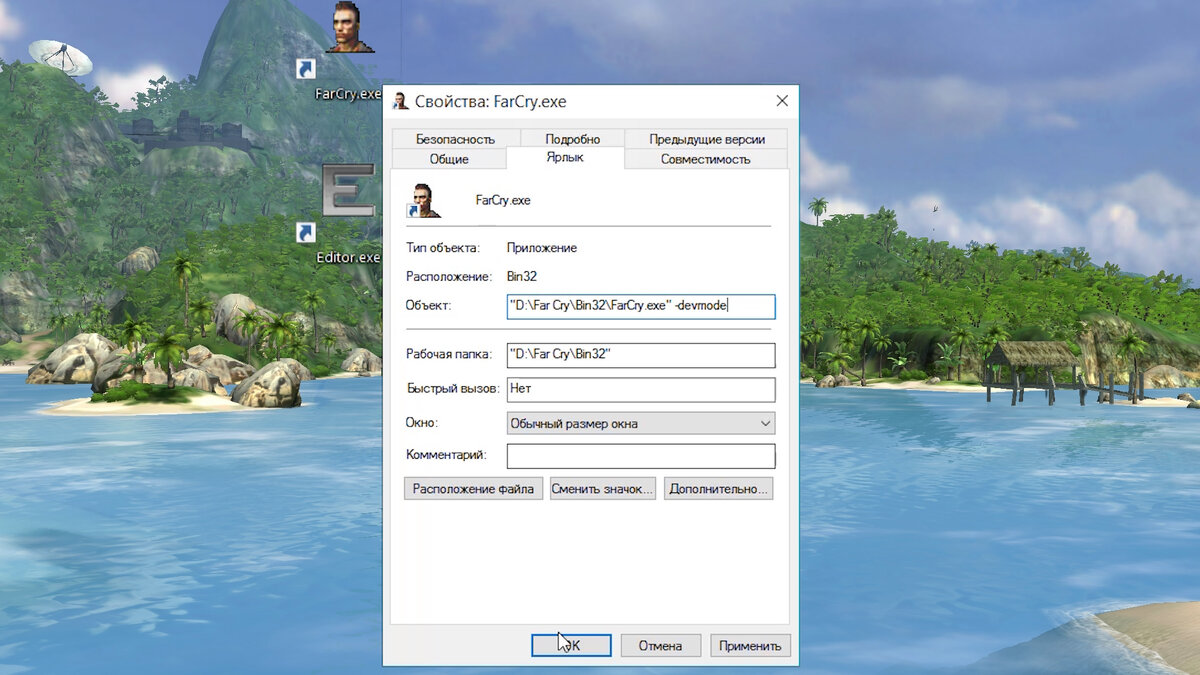Viewport: 1200px width, 675px height.
Task: Open the Общие tab
Action: coord(449,159)
